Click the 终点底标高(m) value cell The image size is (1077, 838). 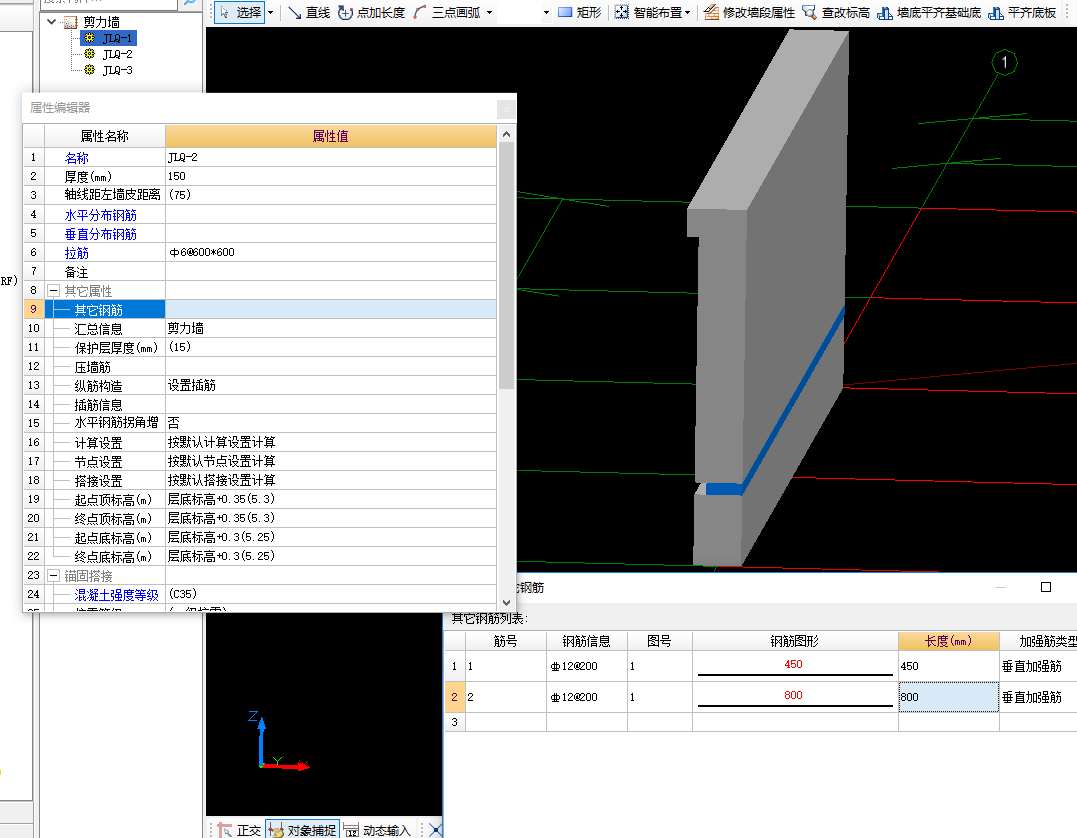point(330,556)
